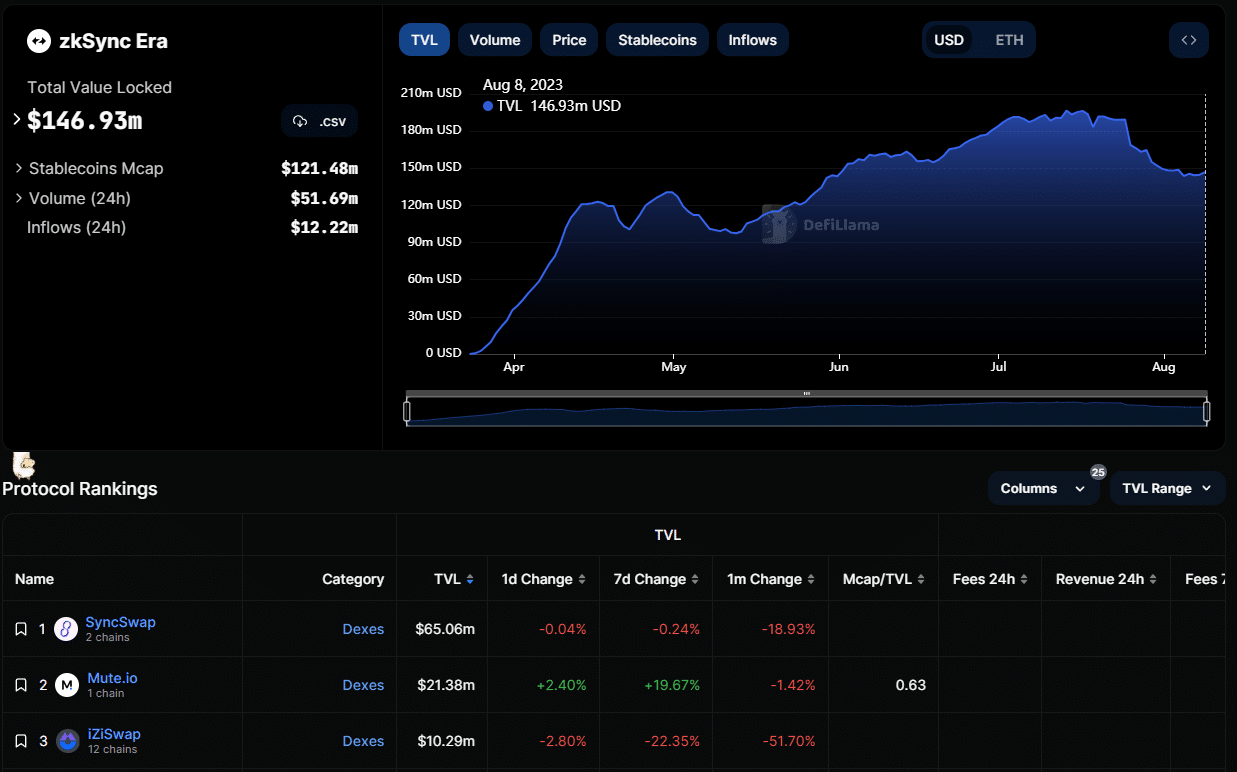Viewport: 1237px width, 772px height.
Task: Click SyncSwap's -0.04% 1d change
Action: 563,629
